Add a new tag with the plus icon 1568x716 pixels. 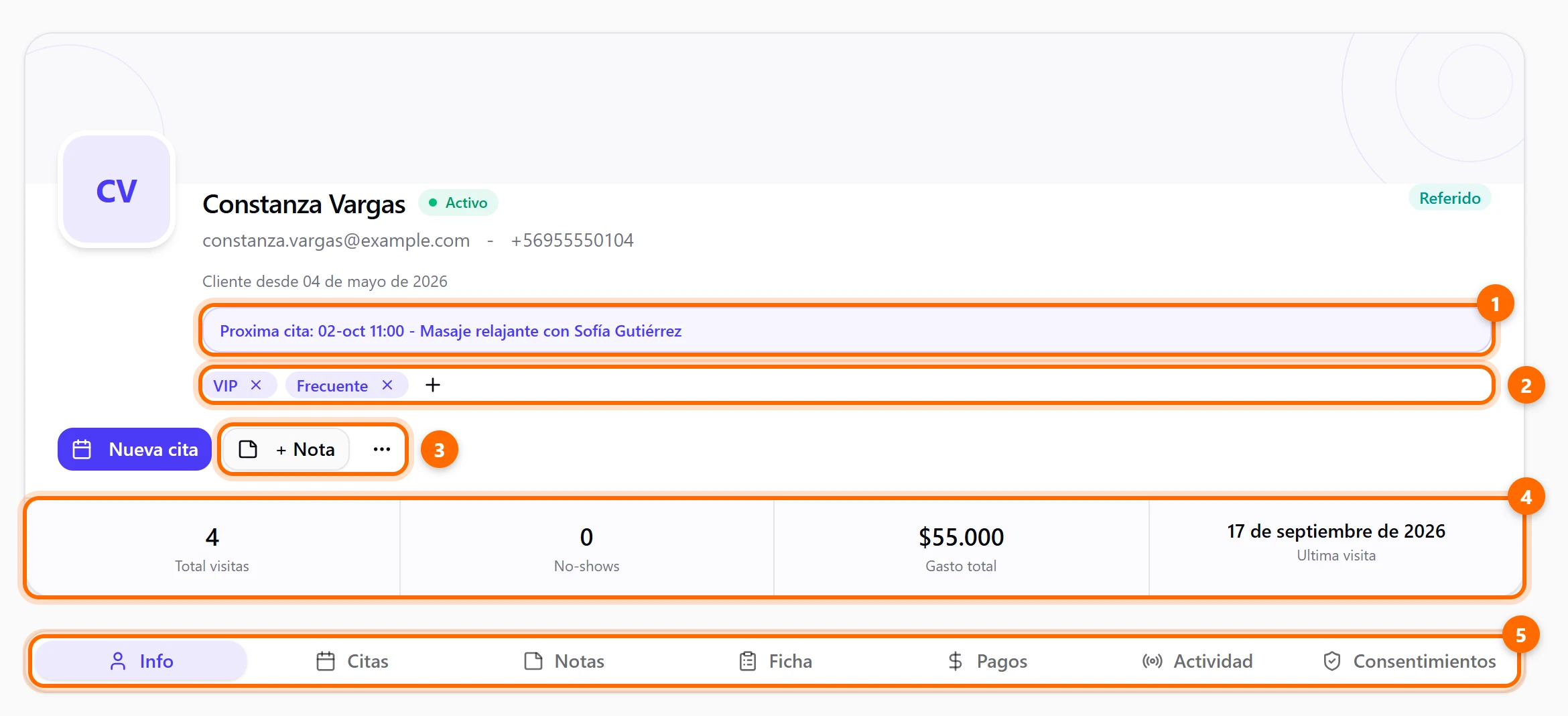(433, 385)
